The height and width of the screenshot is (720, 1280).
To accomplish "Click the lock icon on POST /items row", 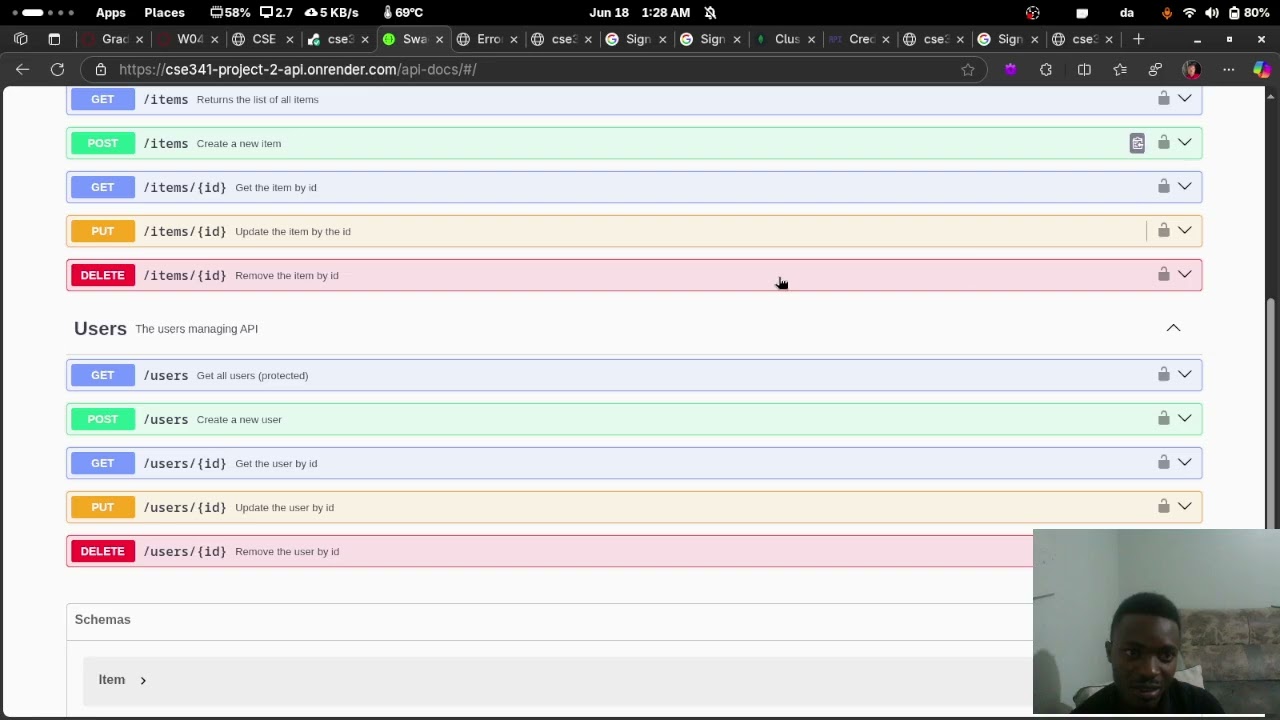I will [x=1163, y=143].
